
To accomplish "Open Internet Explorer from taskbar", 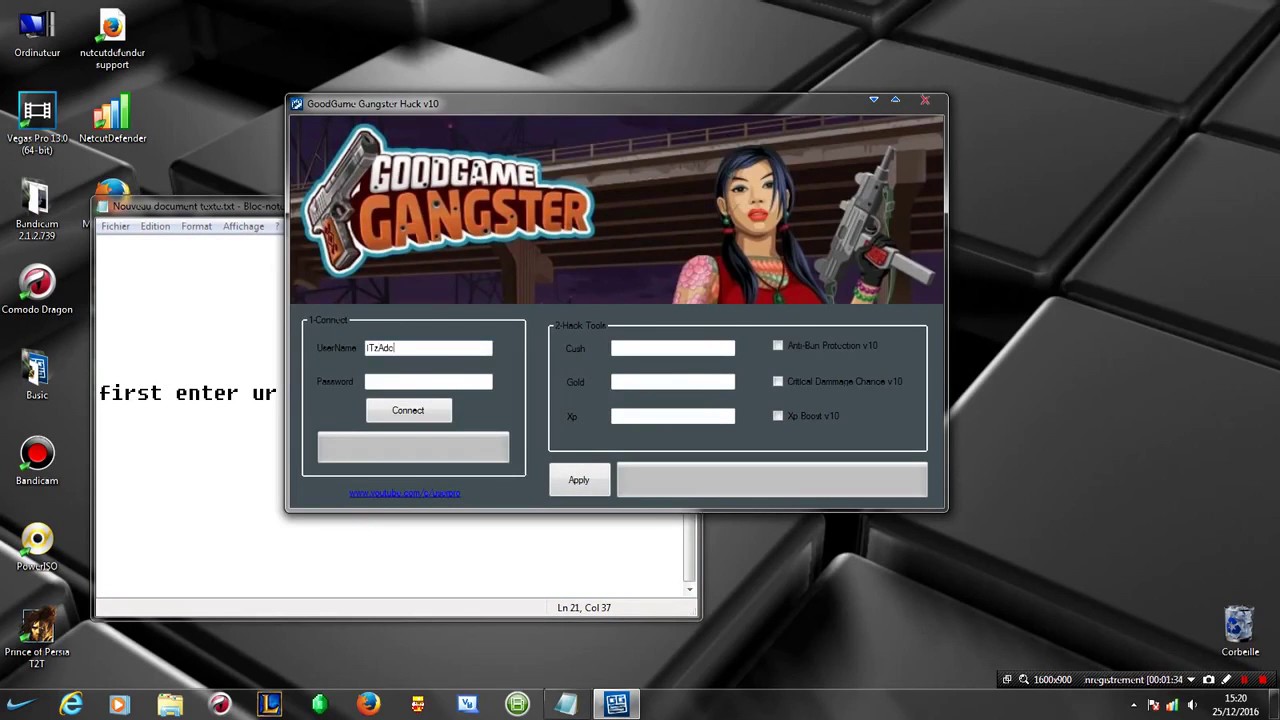I will pyautogui.click(x=71, y=704).
